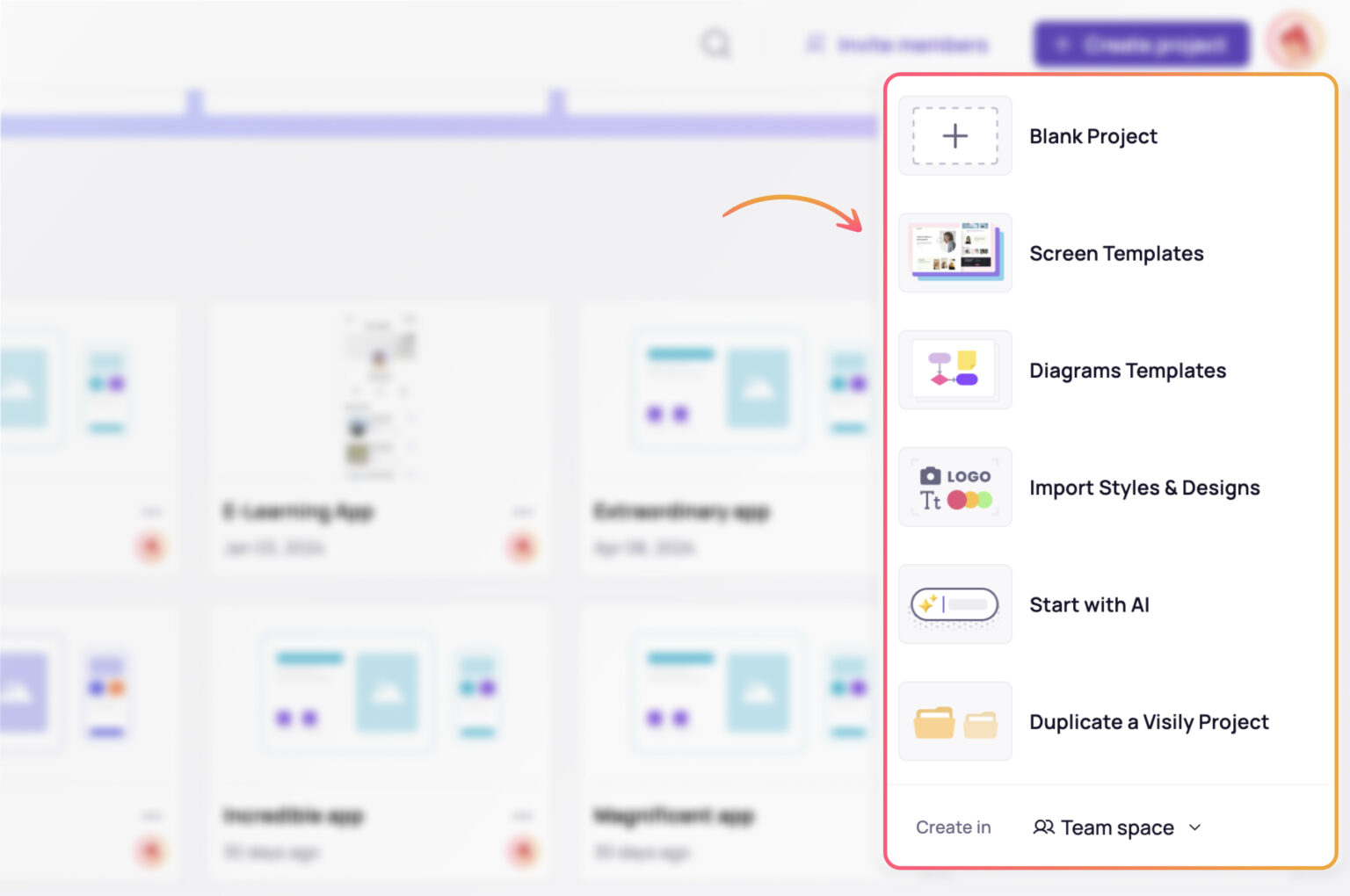Select Duplicate a Visily Project option
Screen dimensions: 1350x896
1149,721
